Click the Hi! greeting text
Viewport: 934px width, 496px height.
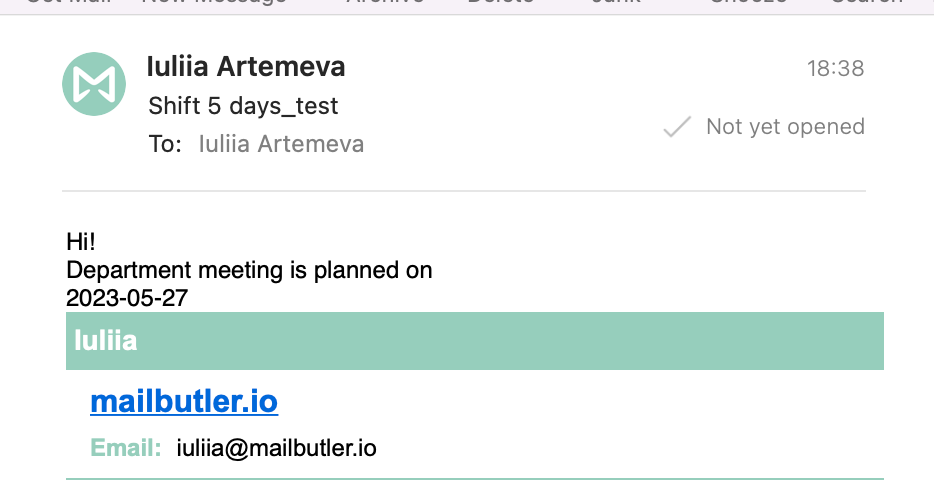pos(81,242)
